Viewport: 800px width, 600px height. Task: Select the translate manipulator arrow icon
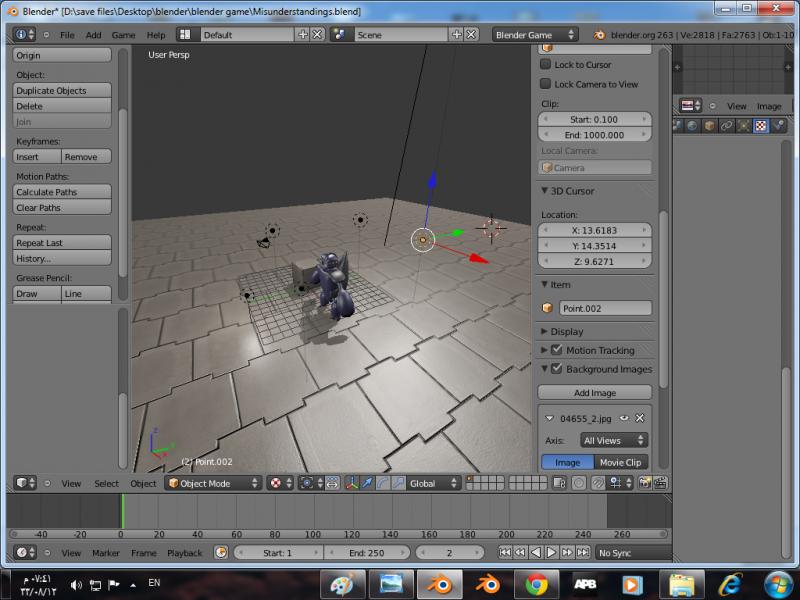tap(367, 483)
